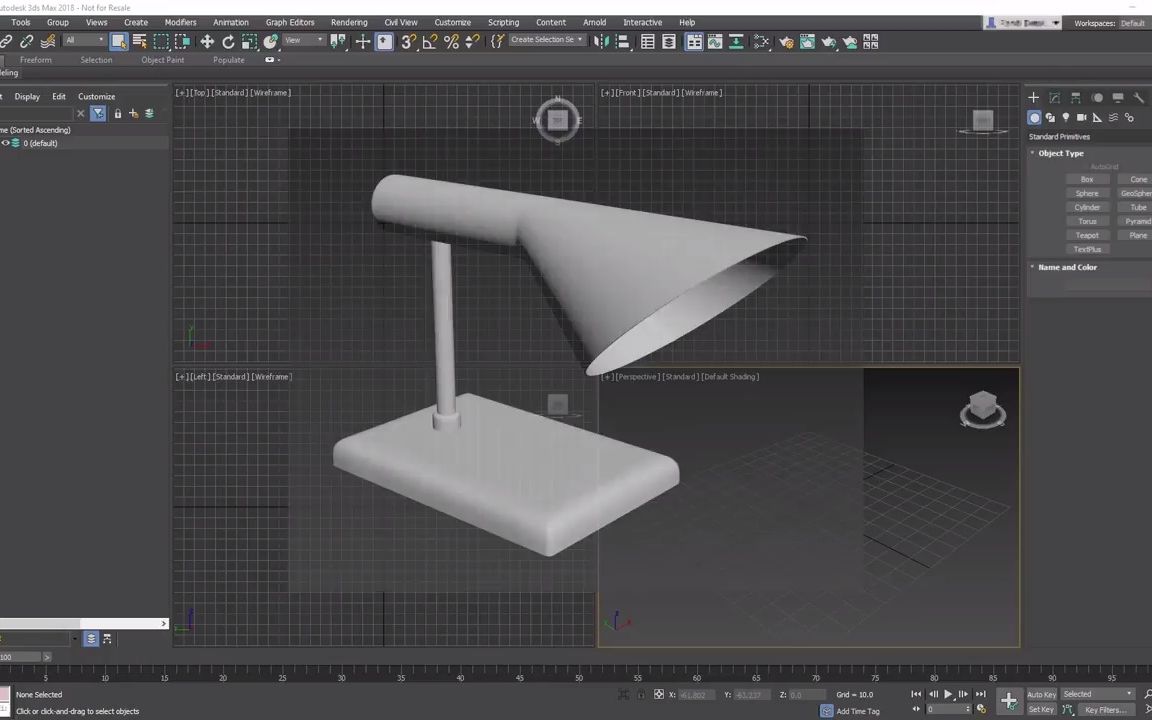Enable the Angle Snap toggle

click(428, 41)
